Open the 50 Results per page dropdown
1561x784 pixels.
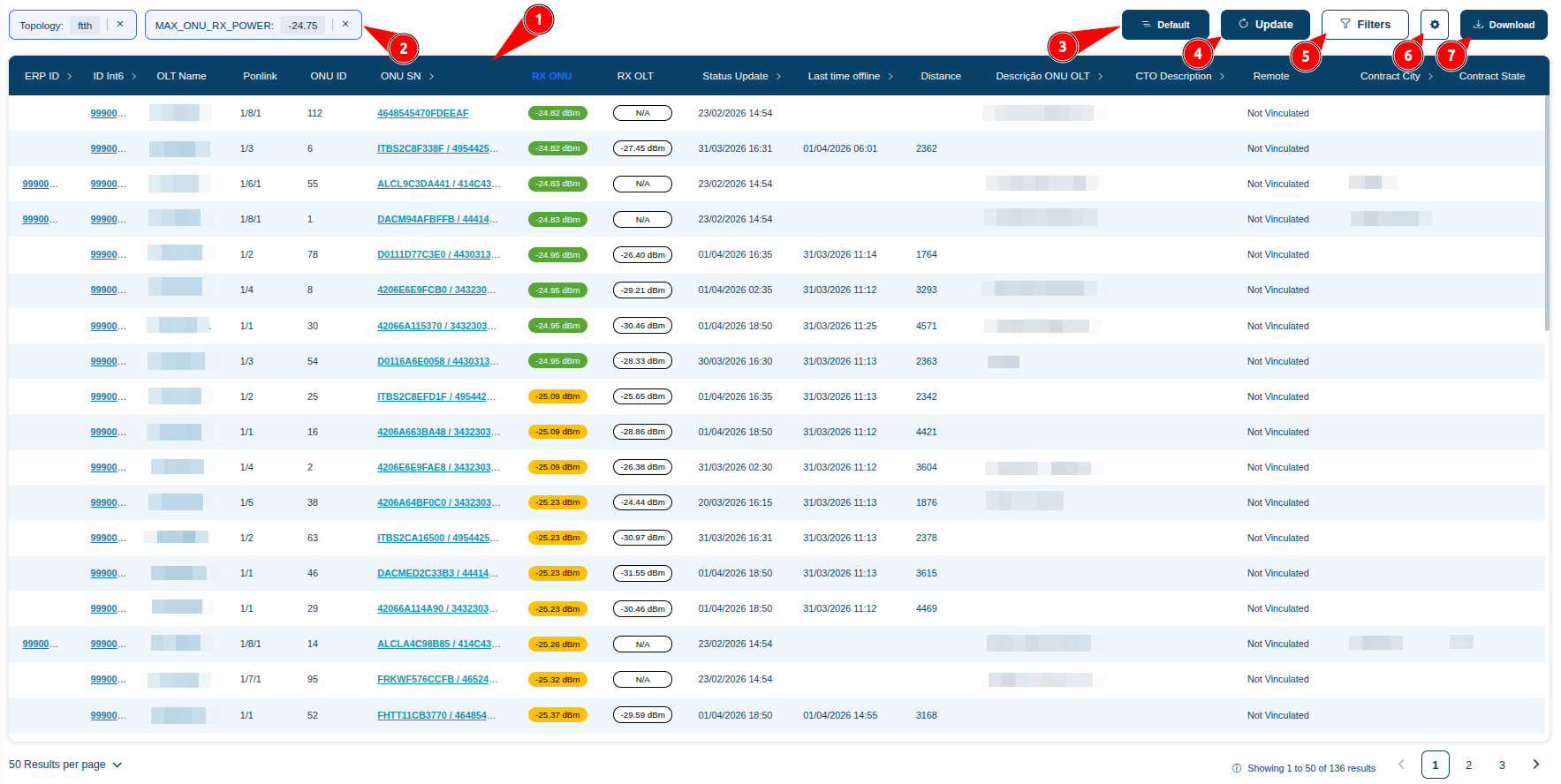tap(65, 765)
